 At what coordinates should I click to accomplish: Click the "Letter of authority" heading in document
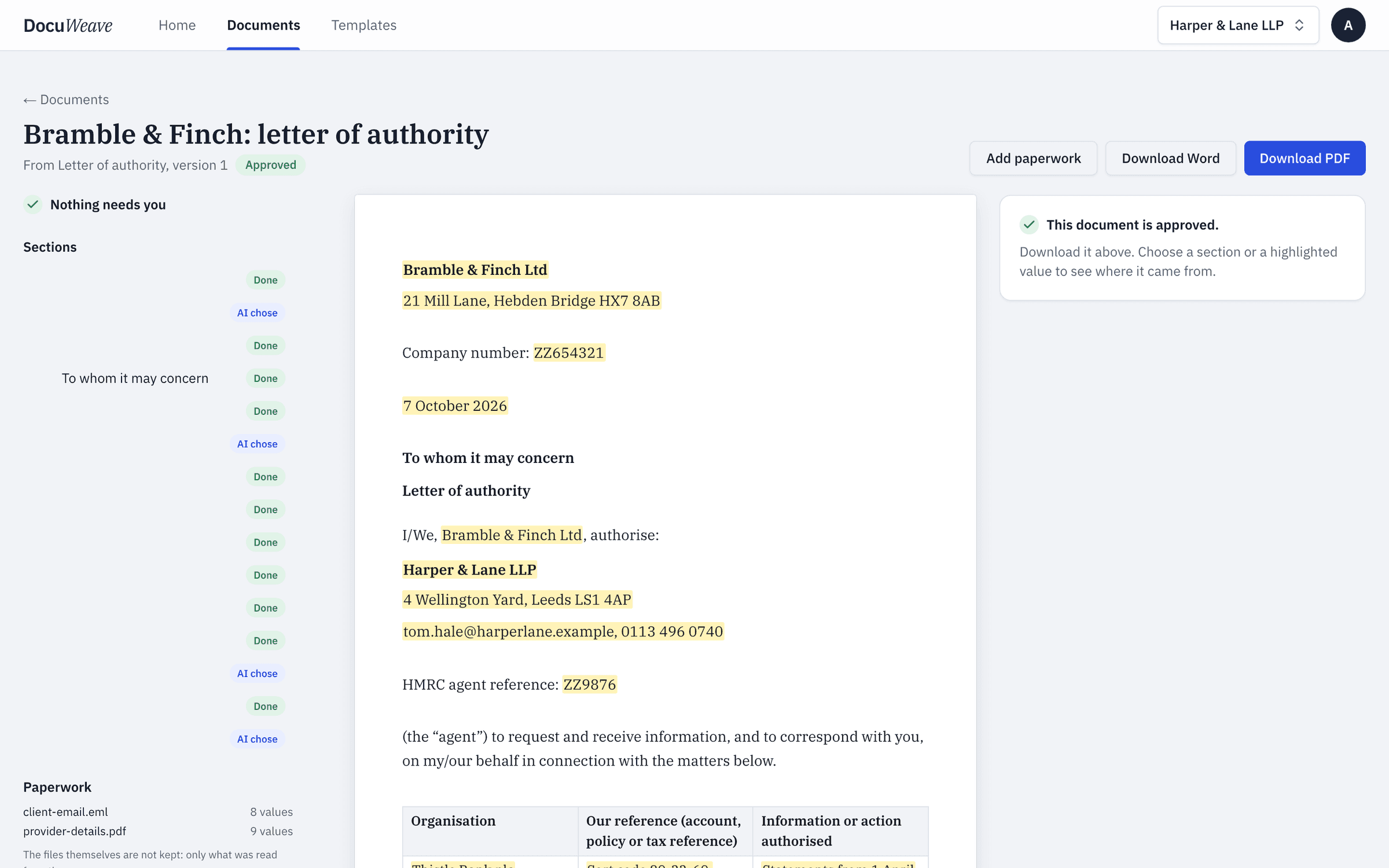pos(466,491)
